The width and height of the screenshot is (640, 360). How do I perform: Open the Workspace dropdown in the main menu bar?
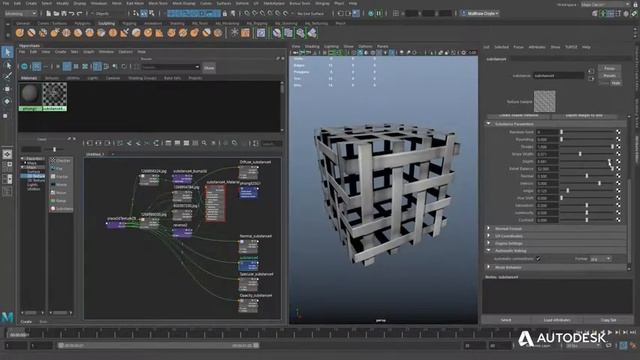point(605,4)
